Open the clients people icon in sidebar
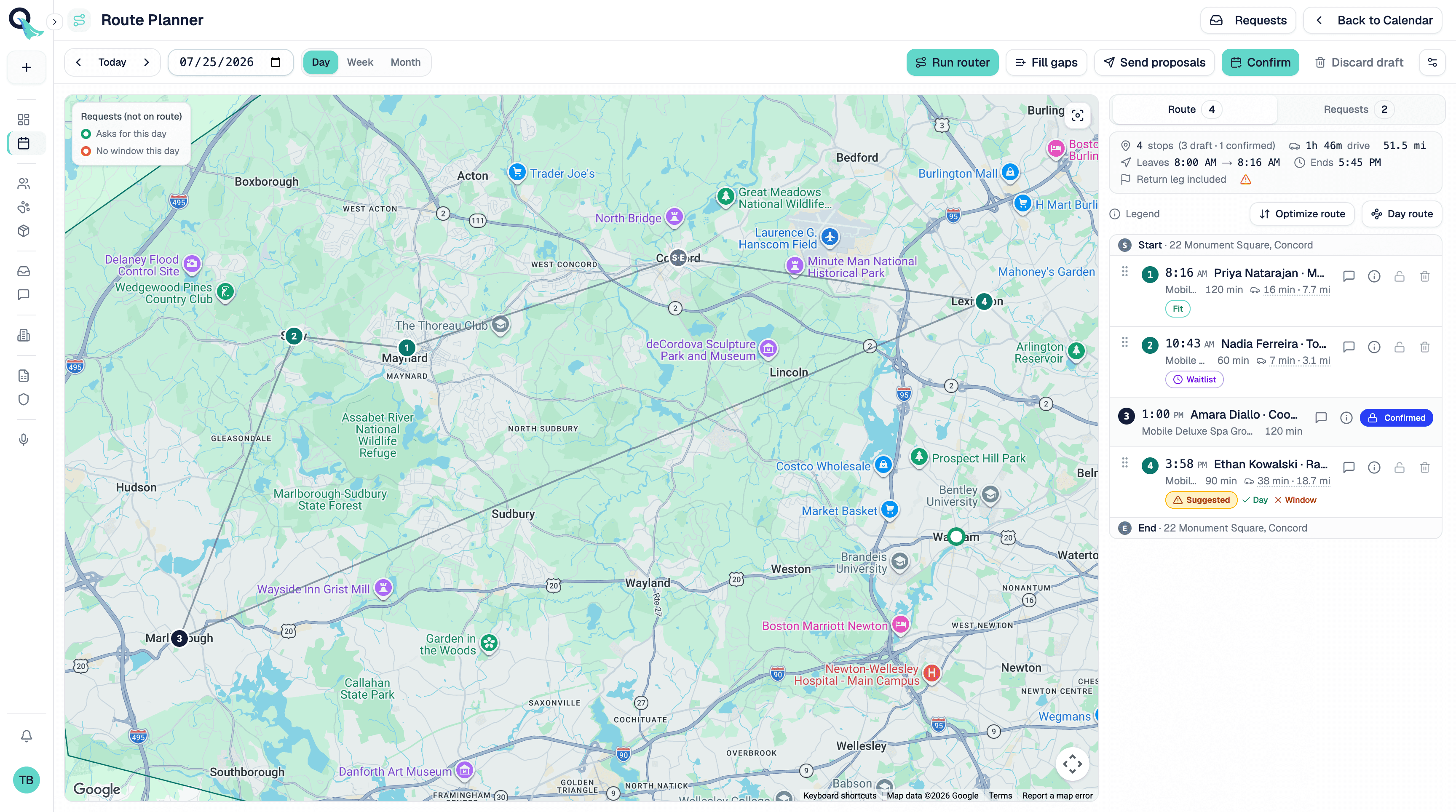Viewport: 1456px width, 812px height. pos(24,184)
